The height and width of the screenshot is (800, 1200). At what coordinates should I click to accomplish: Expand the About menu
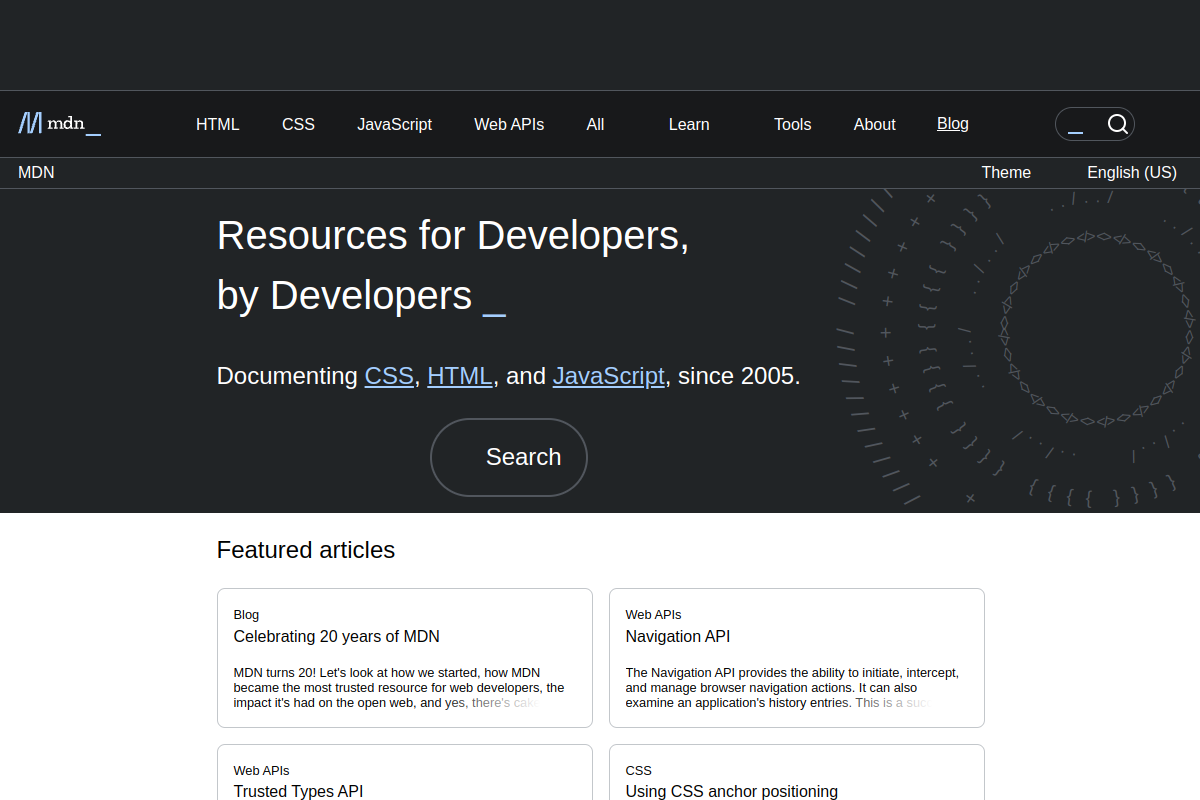pyautogui.click(x=875, y=124)
